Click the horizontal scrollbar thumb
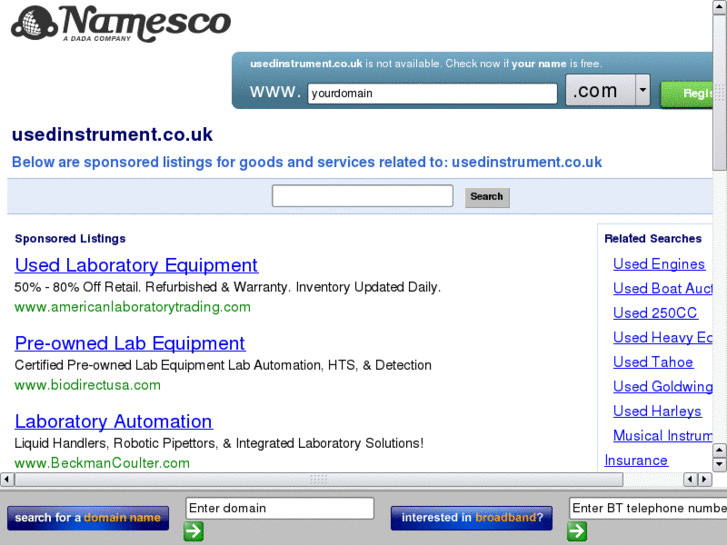Screen dimensions: 727x545 coord(319,479)
